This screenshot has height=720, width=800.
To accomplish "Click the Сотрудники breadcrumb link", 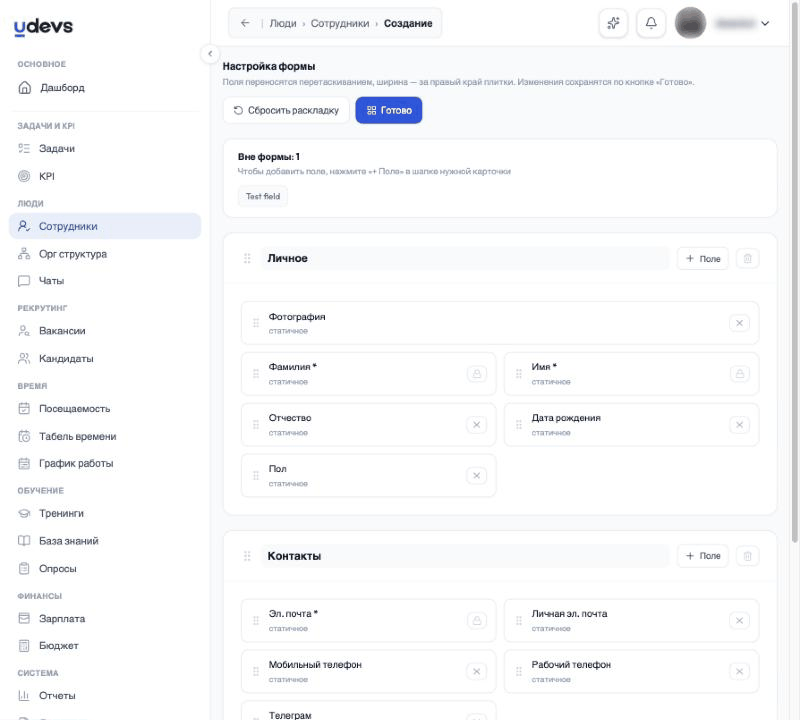I will pos(340,23).
